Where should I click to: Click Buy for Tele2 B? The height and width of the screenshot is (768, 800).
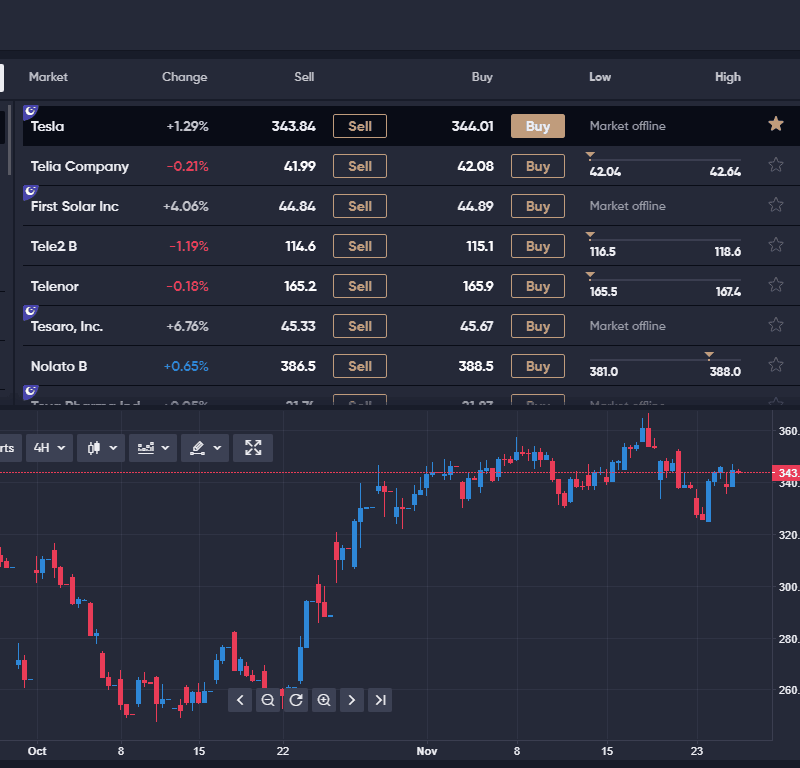point(538,246)
